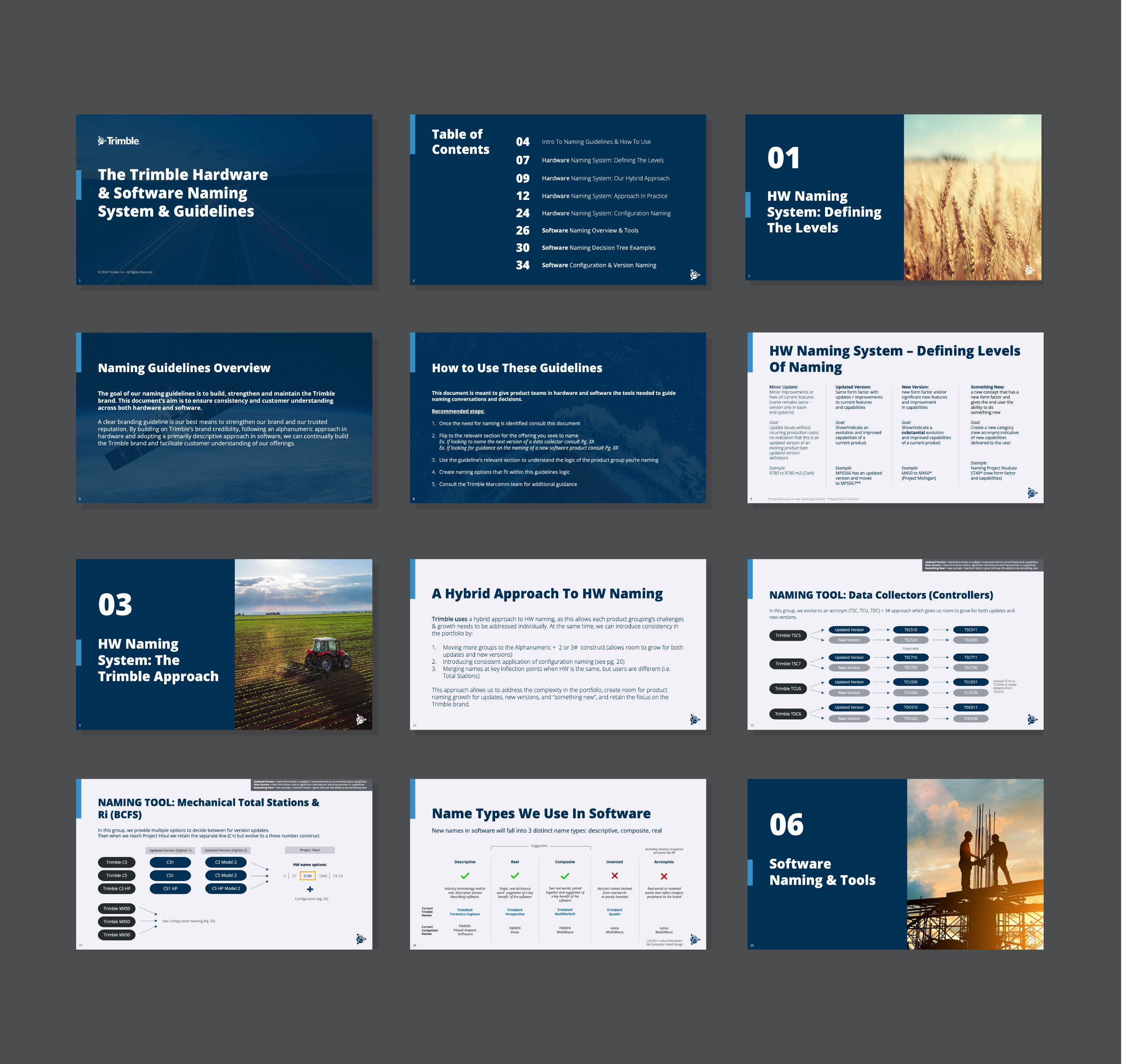Click the C51 HP pill
Screen dimensions: 1122x1064
[x=170, y=889]
